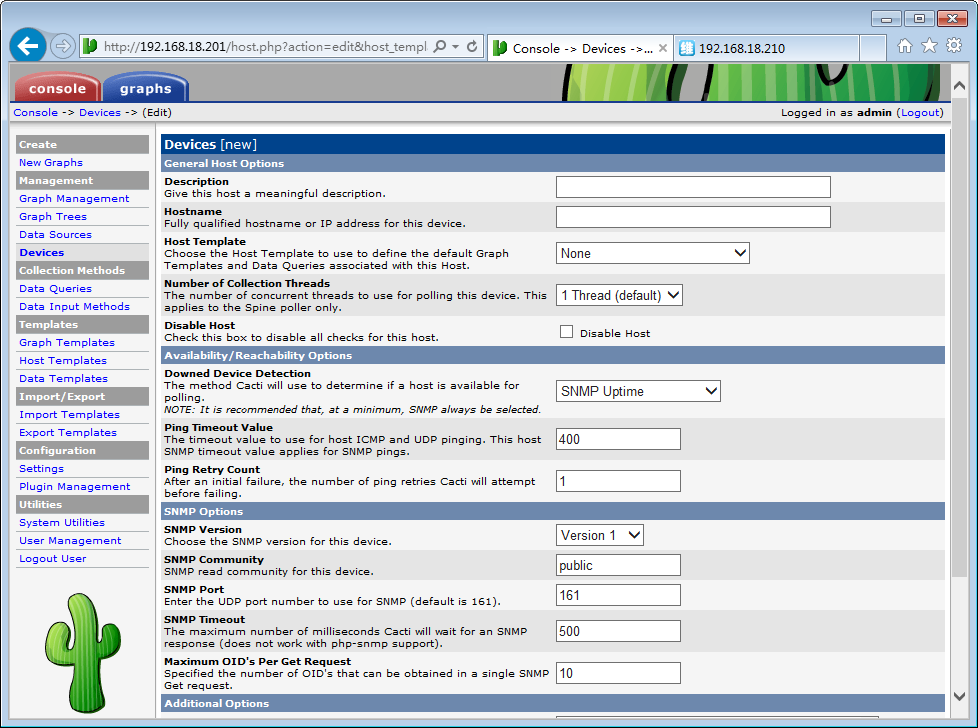The image size is (978, 728).
Task: Open Graph Trees in sidebar
Action: pos(53,216)
